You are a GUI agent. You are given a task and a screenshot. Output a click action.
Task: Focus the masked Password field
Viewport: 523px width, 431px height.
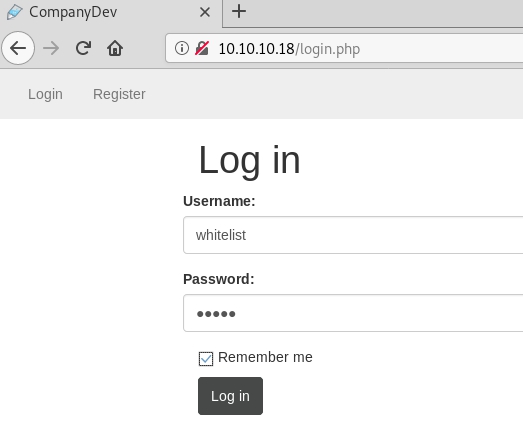coord(353,313)
